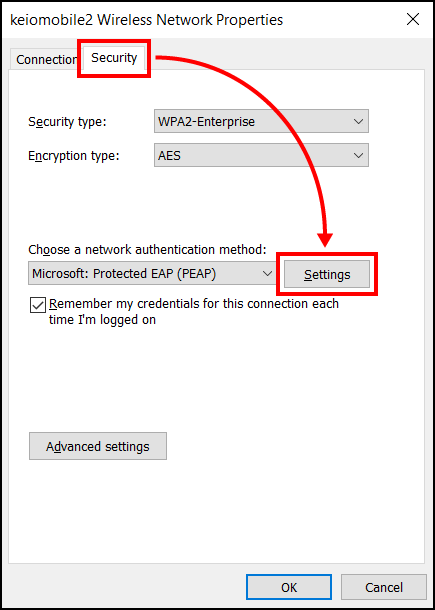This screenshot has width=435, height=610.
Task: Switch to the Connection tab
Action: coord(46,60)
